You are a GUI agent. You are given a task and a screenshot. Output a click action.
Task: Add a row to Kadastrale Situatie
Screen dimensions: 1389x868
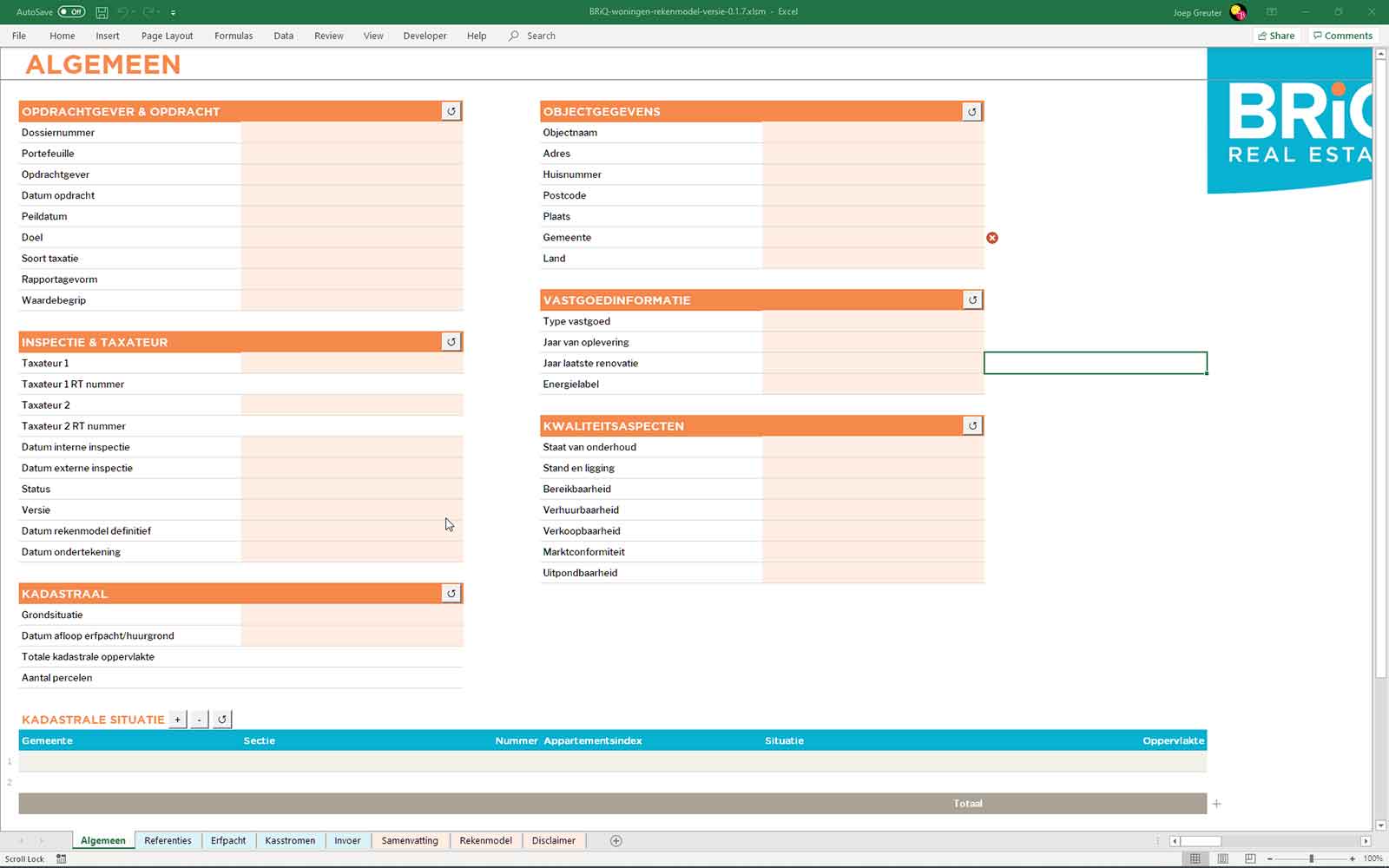click(x=178, y=720)
